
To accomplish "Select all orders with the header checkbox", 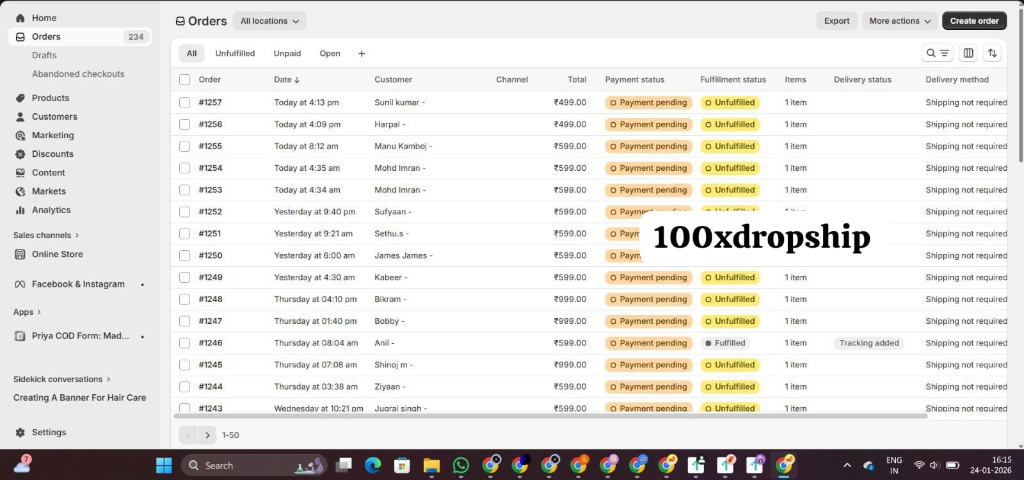I will pyautogui.click(x=185, y=80).
